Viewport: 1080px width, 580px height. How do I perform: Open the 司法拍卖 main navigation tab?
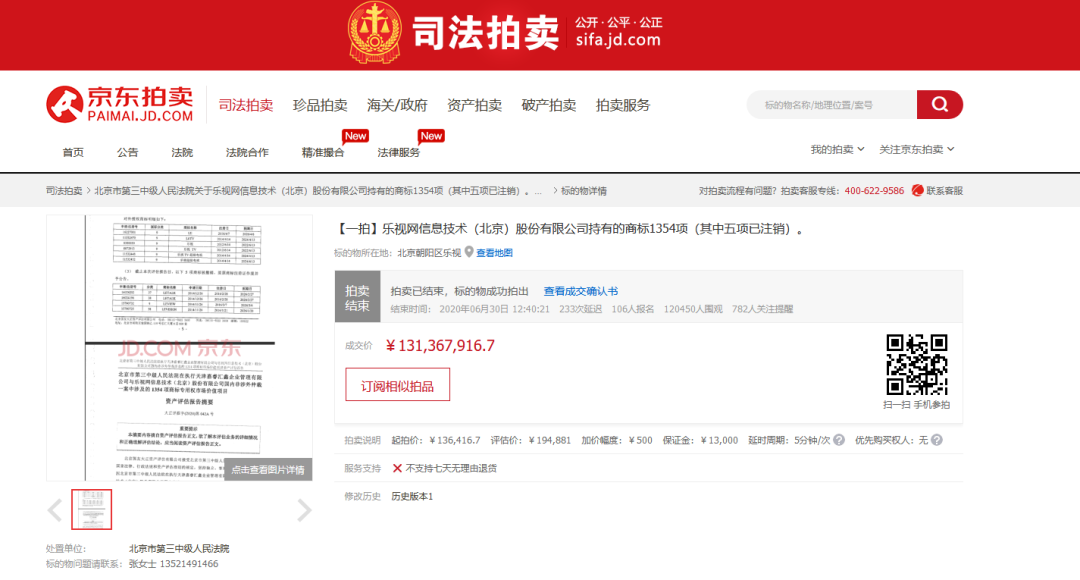pyautogui.click(x=246, y=105)
